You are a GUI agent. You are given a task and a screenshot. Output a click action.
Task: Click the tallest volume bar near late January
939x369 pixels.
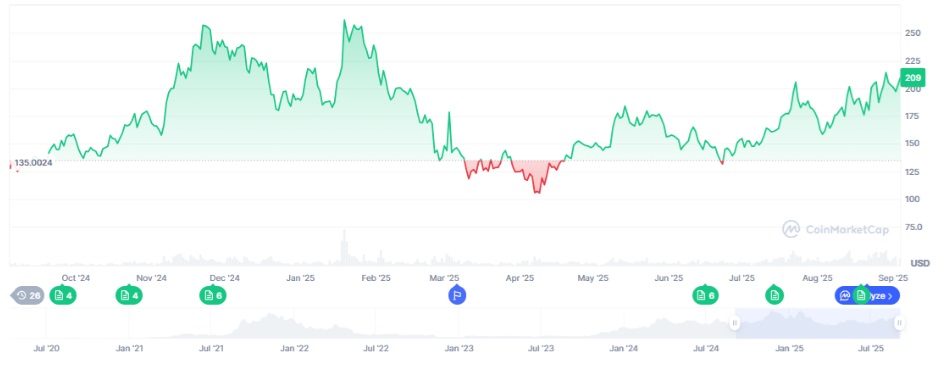click(x=344, y=247)
